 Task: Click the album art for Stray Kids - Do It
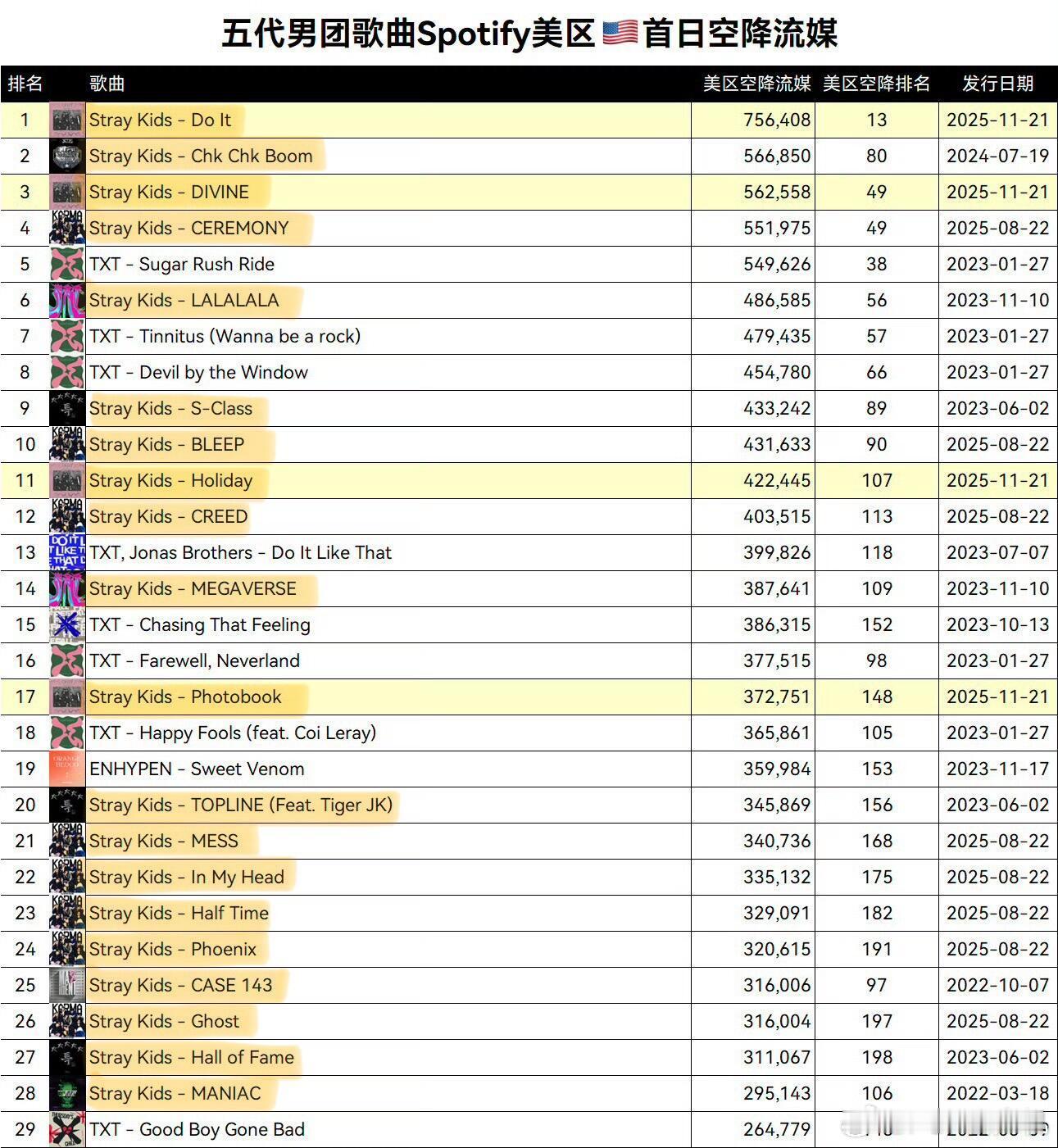pos(67,120)
